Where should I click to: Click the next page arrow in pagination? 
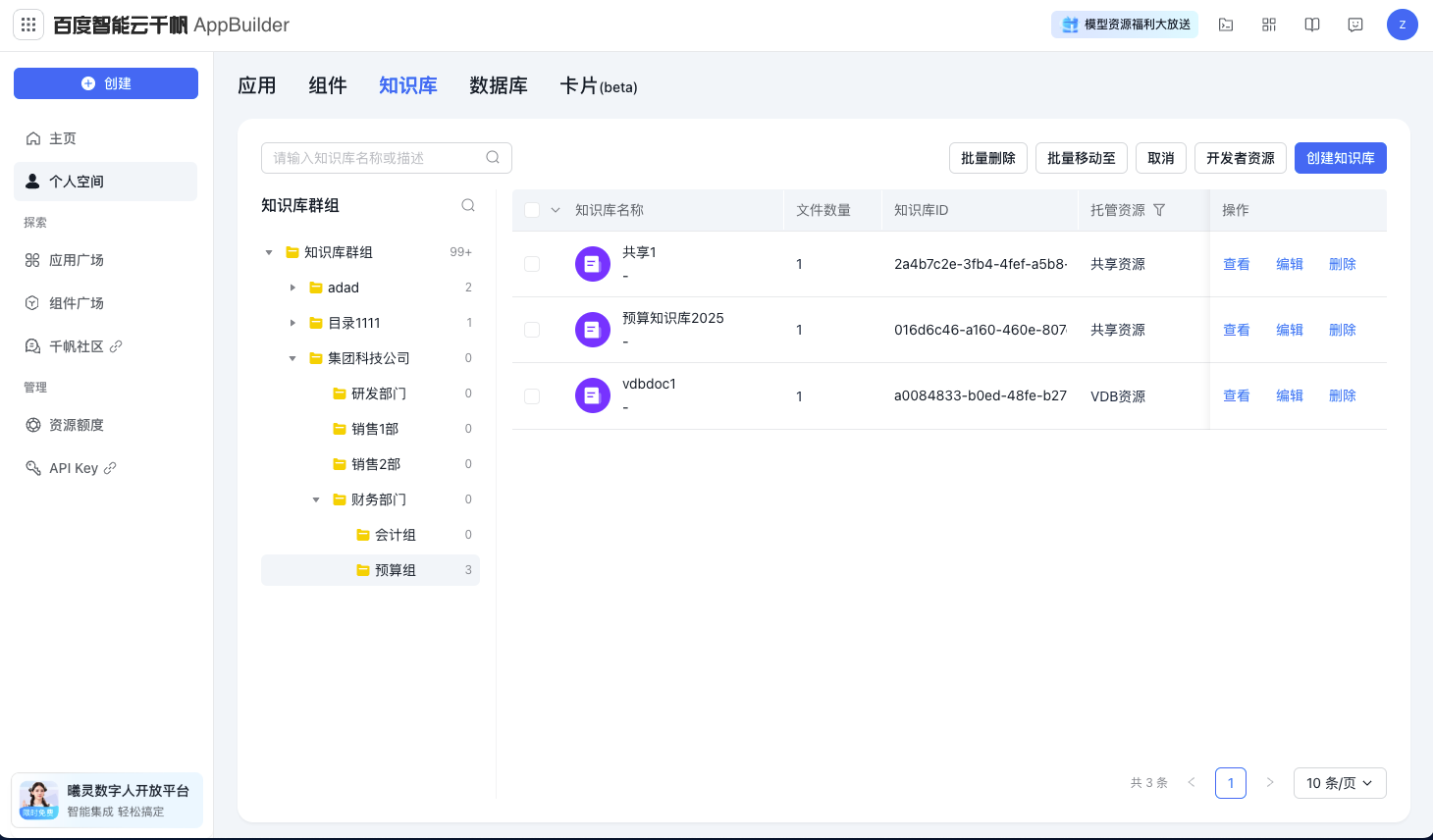coord(1270,783)
